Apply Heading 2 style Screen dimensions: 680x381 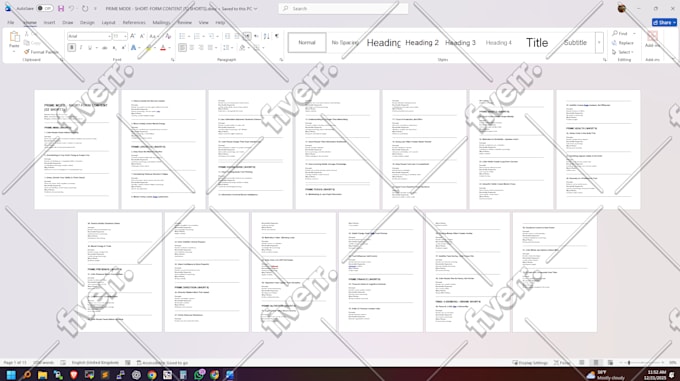click(422, 42)
